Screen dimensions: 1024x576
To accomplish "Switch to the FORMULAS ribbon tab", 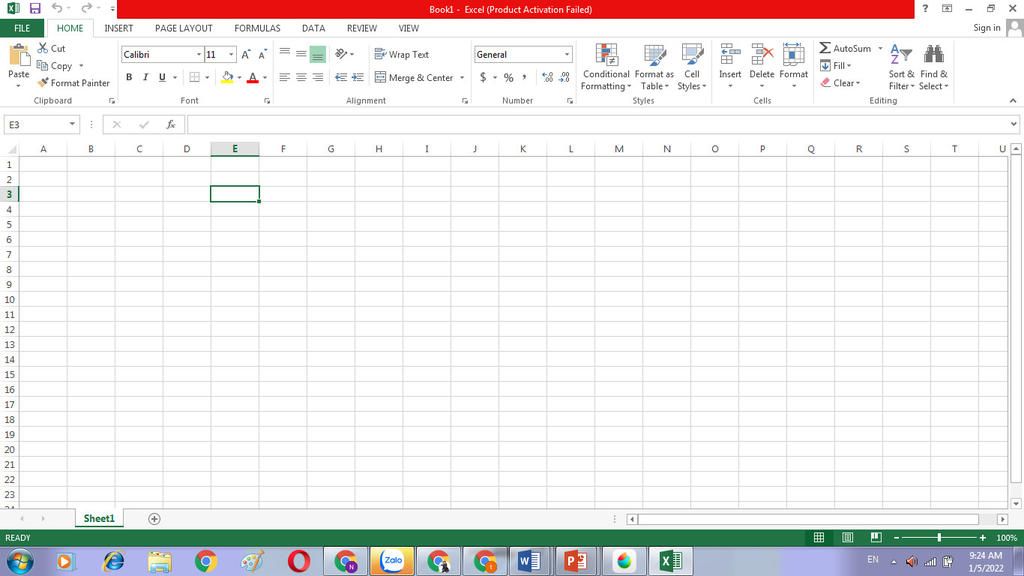I will click(257, 28).
